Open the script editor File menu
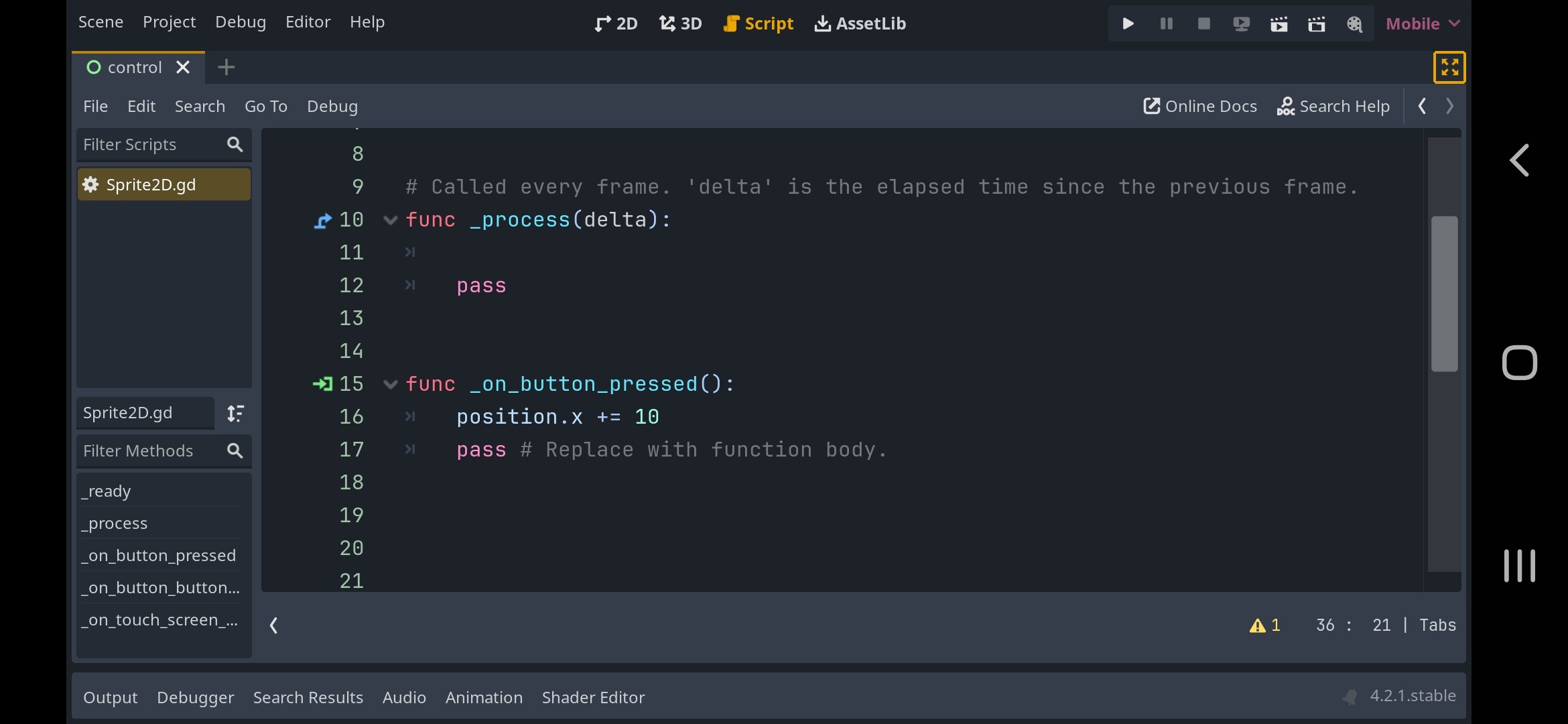This screenshot has height=724, width=1568. pyautogui.click(x=95, y=107)
